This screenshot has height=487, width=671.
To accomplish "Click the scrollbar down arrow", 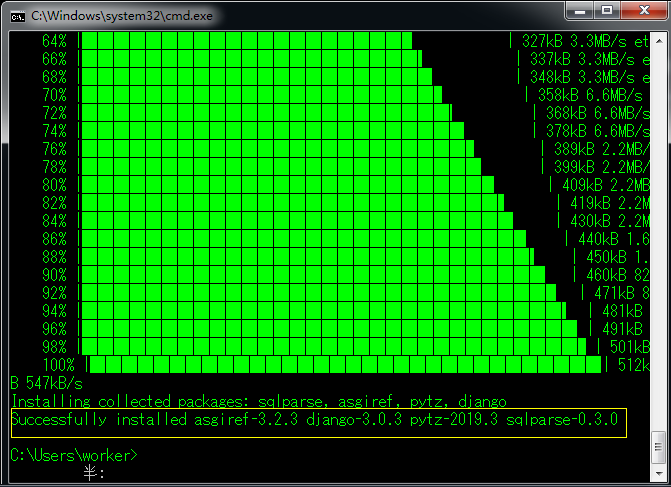I will pyautogui.click(x=659, y=473).
